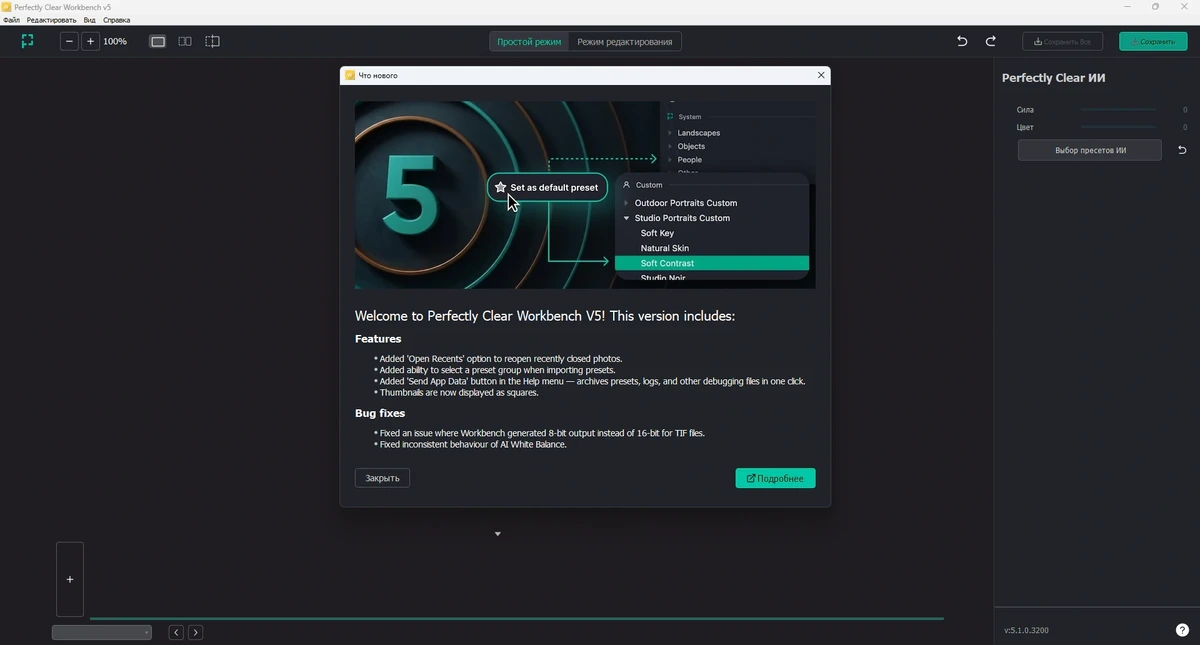
Task: Click the Perfectly Clear logo icon in toolbar
Action: (x=28, y=41)
